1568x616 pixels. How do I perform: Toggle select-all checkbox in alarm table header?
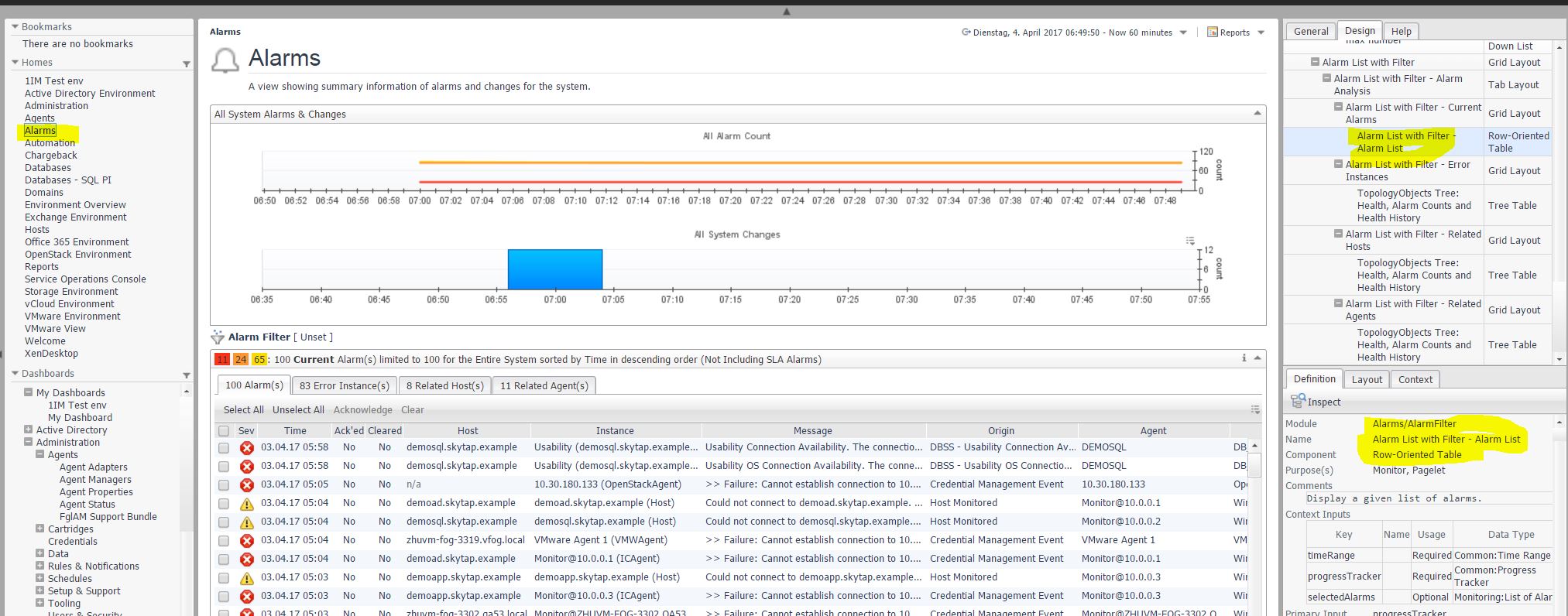(x=224, y=431)
